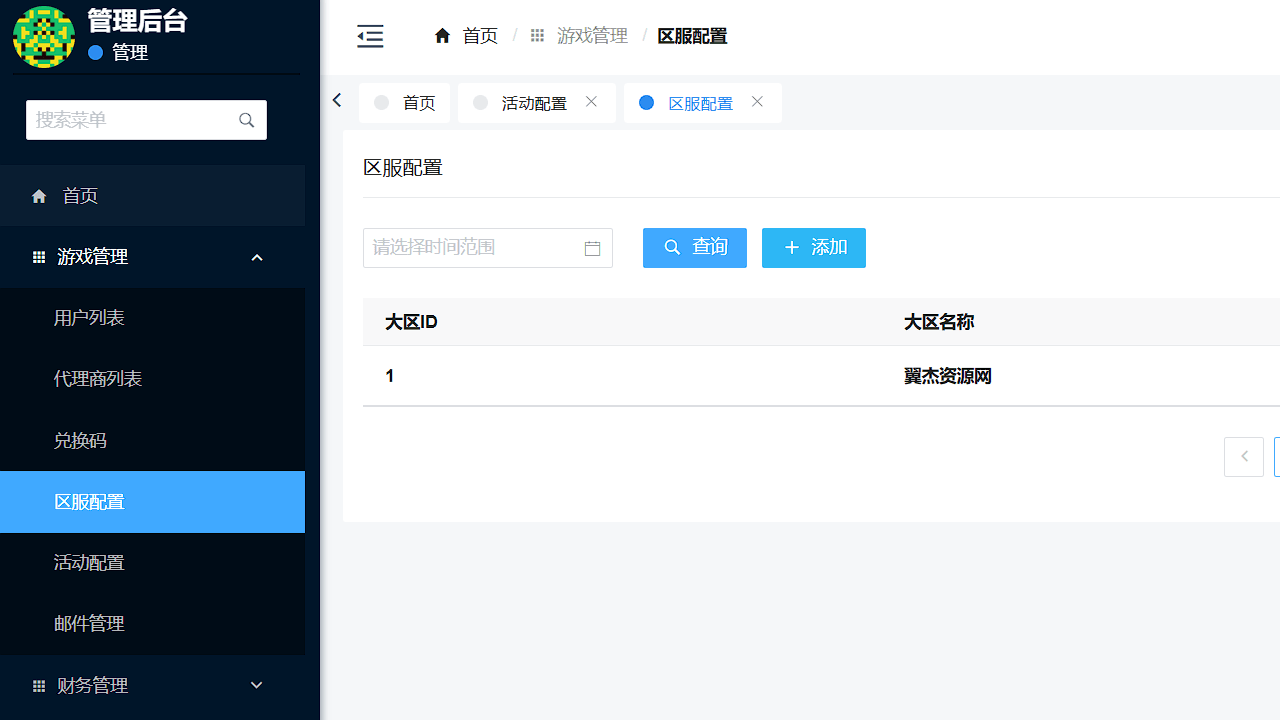The image size is (1280, 720).
Task: Click the left arrow beside the tab bar
Action: 336,100
